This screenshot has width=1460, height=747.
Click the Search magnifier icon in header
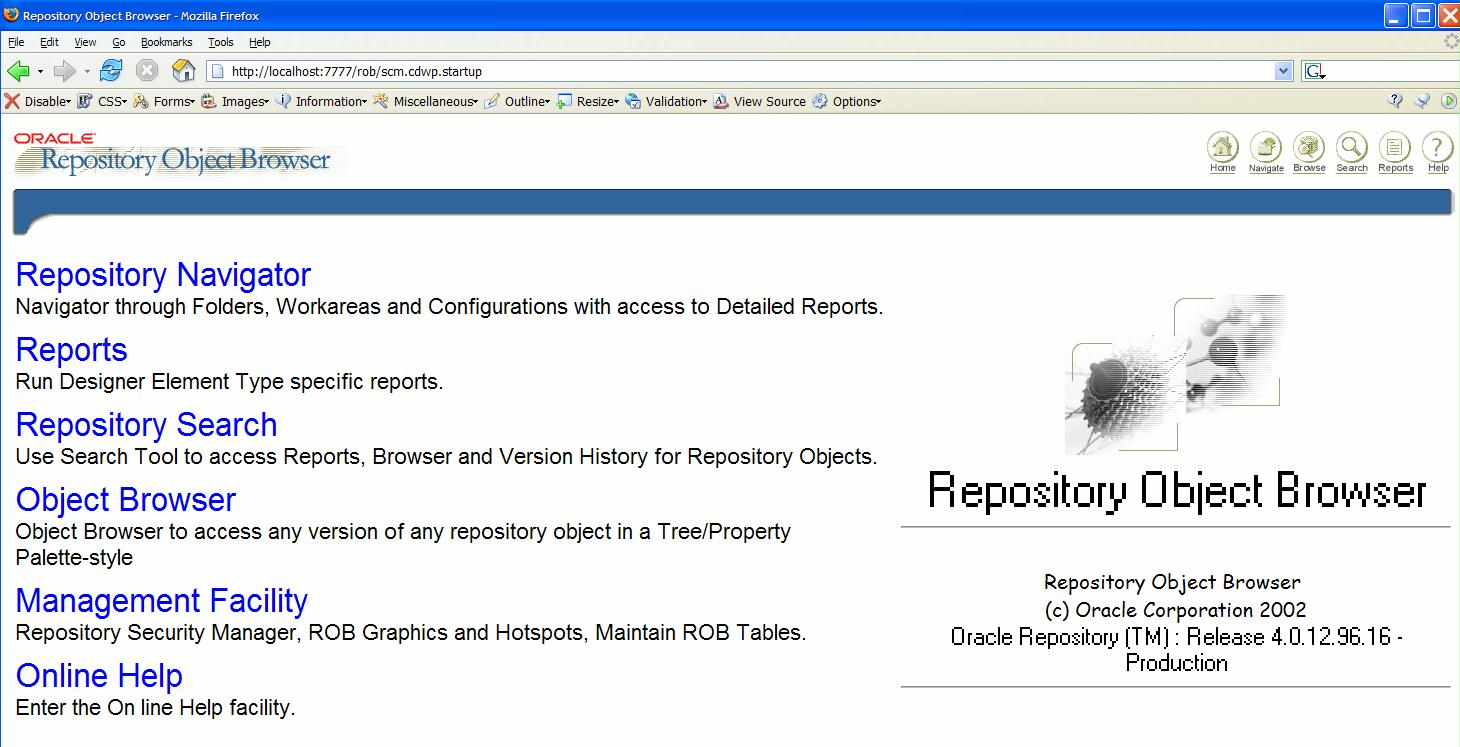coord(1351,148)
